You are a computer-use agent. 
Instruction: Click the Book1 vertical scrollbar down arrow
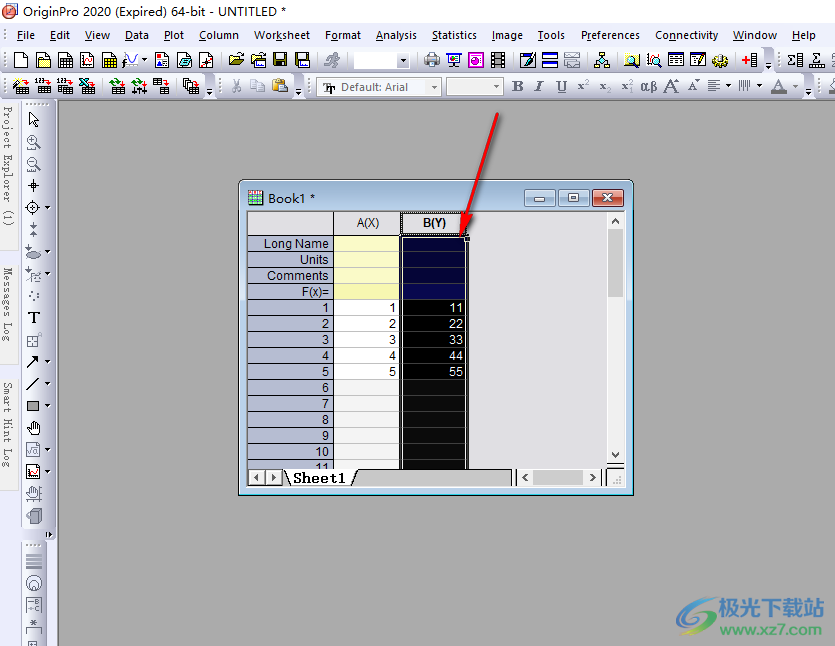616,455
